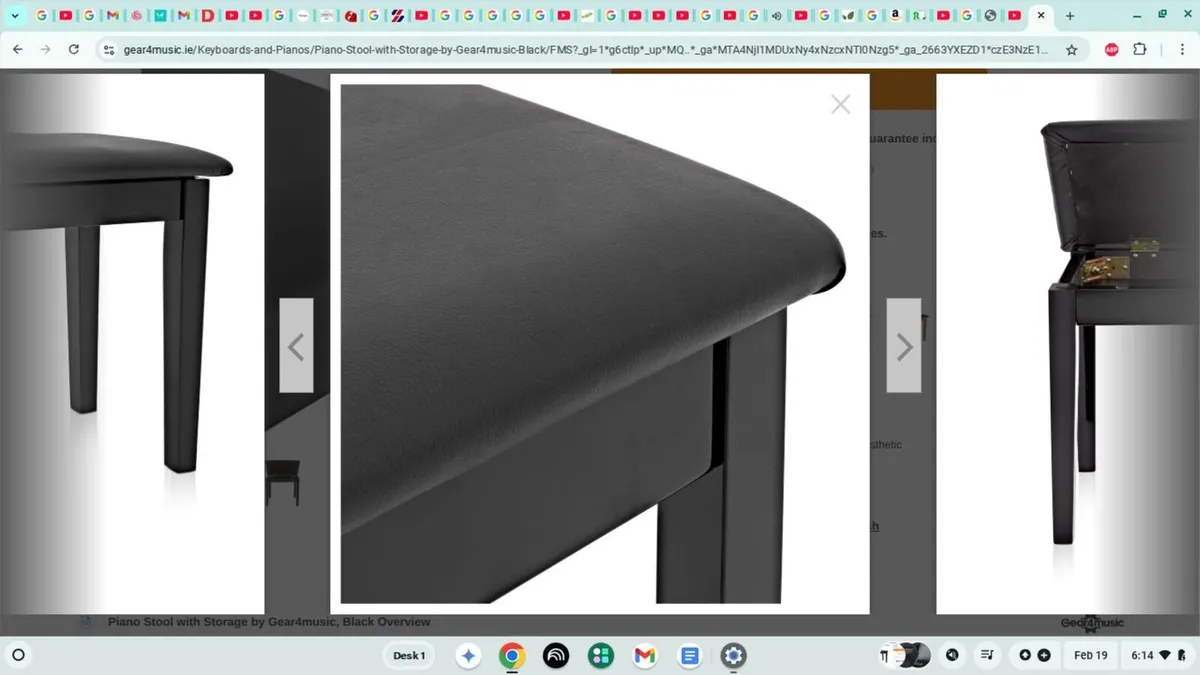Open the Chrome browser from the shelf
The height and width of the screenshot is (675, 1200).
point(510,655)
